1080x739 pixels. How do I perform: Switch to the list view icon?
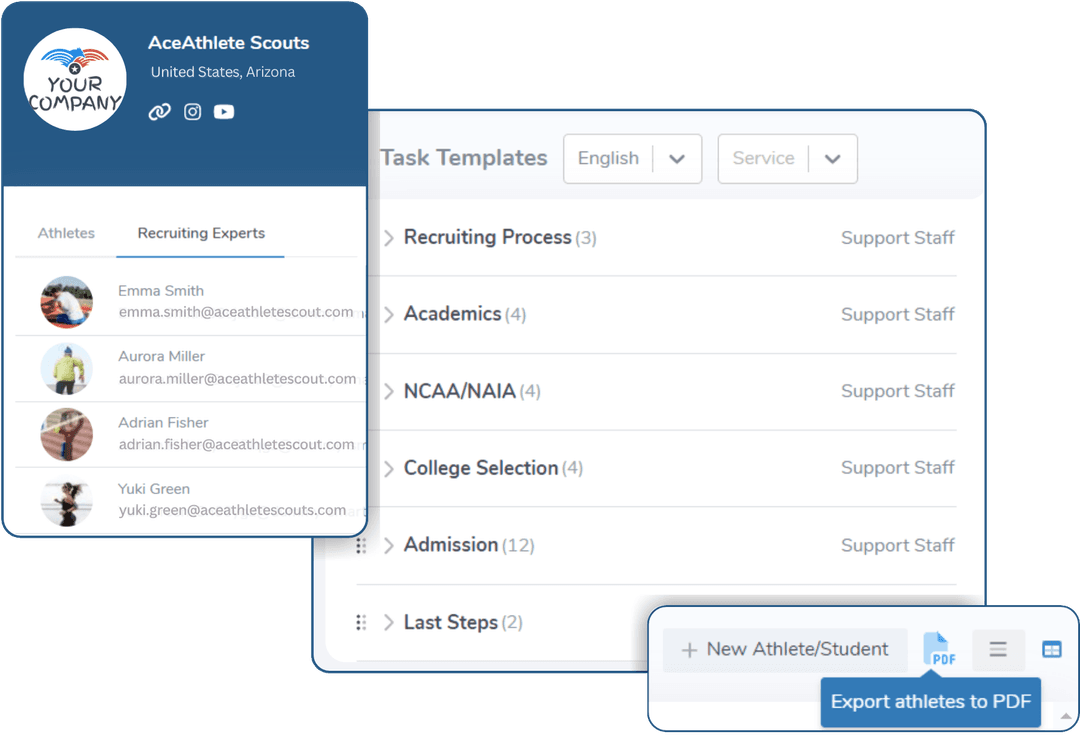998,650
